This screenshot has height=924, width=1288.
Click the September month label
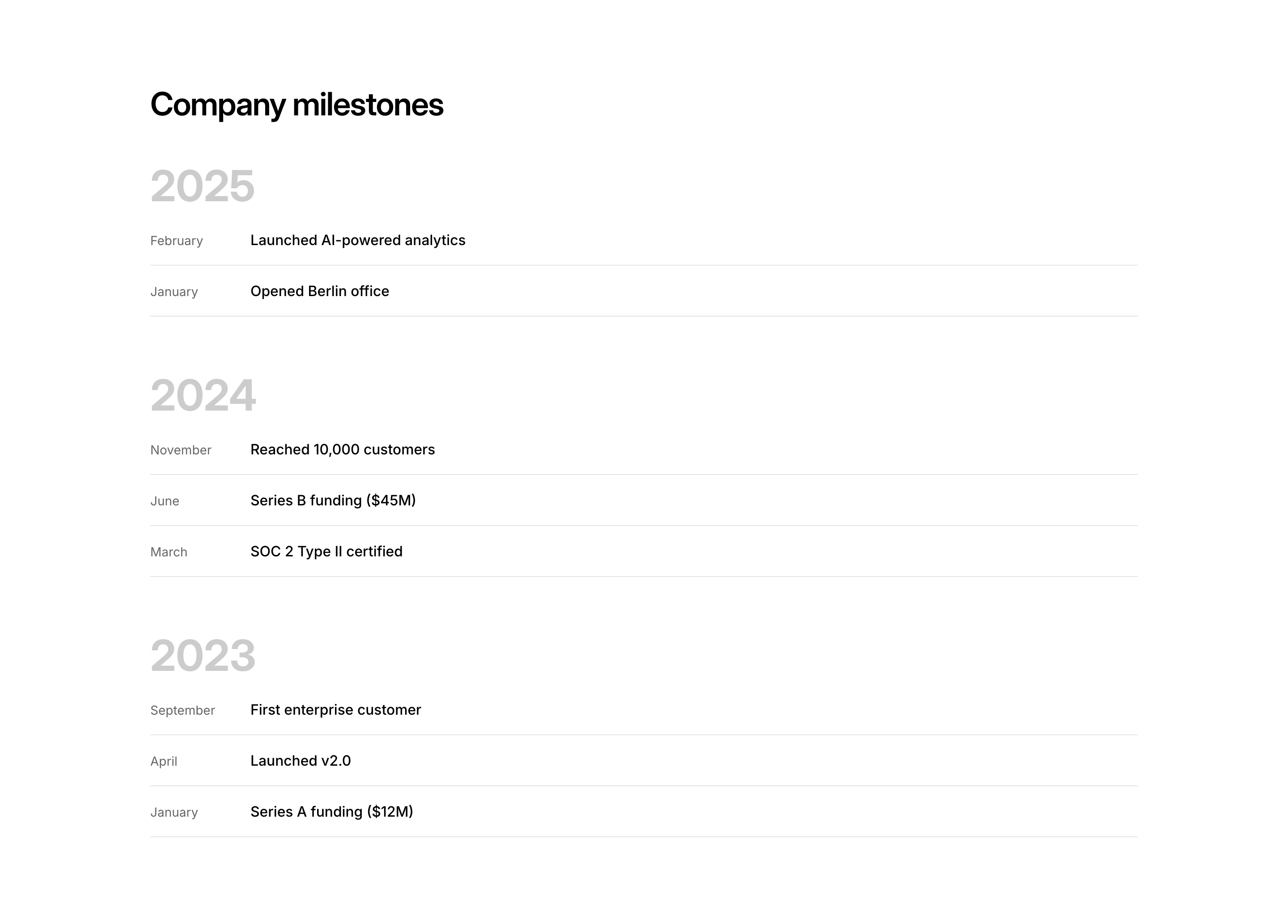click(x=182, y=711)
